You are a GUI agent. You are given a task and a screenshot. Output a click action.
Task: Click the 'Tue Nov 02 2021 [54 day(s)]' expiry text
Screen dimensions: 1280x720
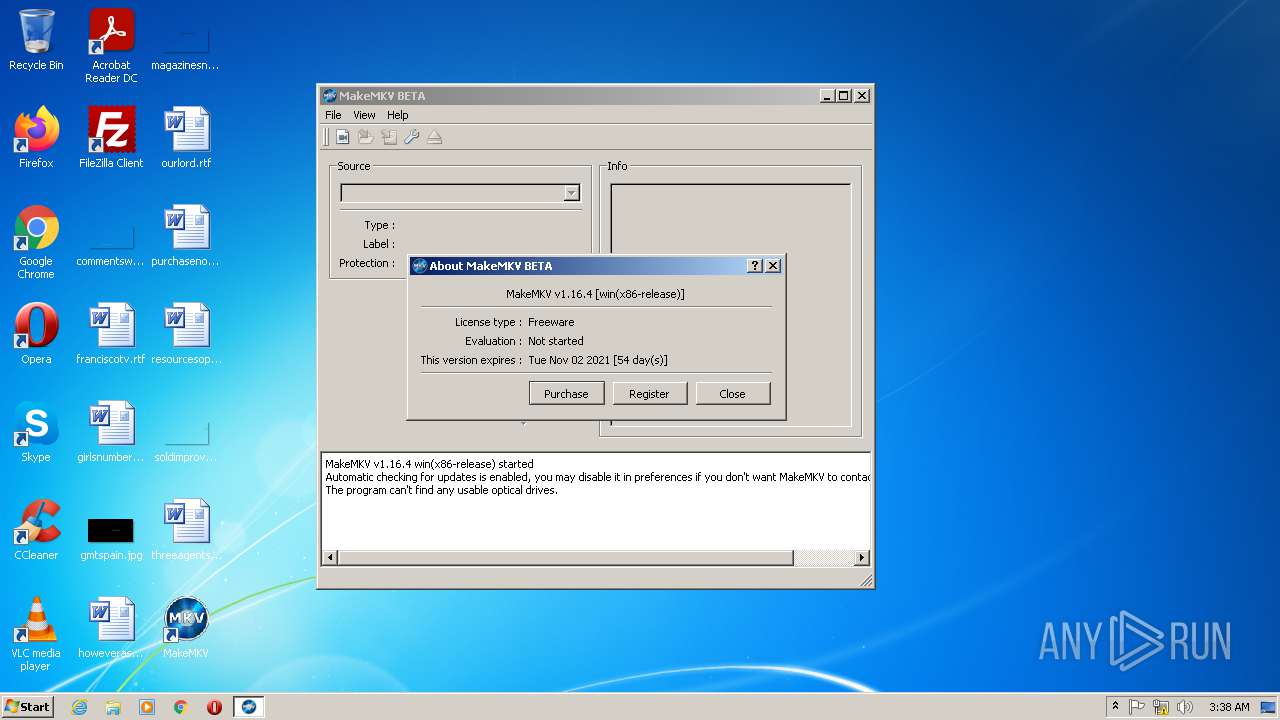pos(598,360)
